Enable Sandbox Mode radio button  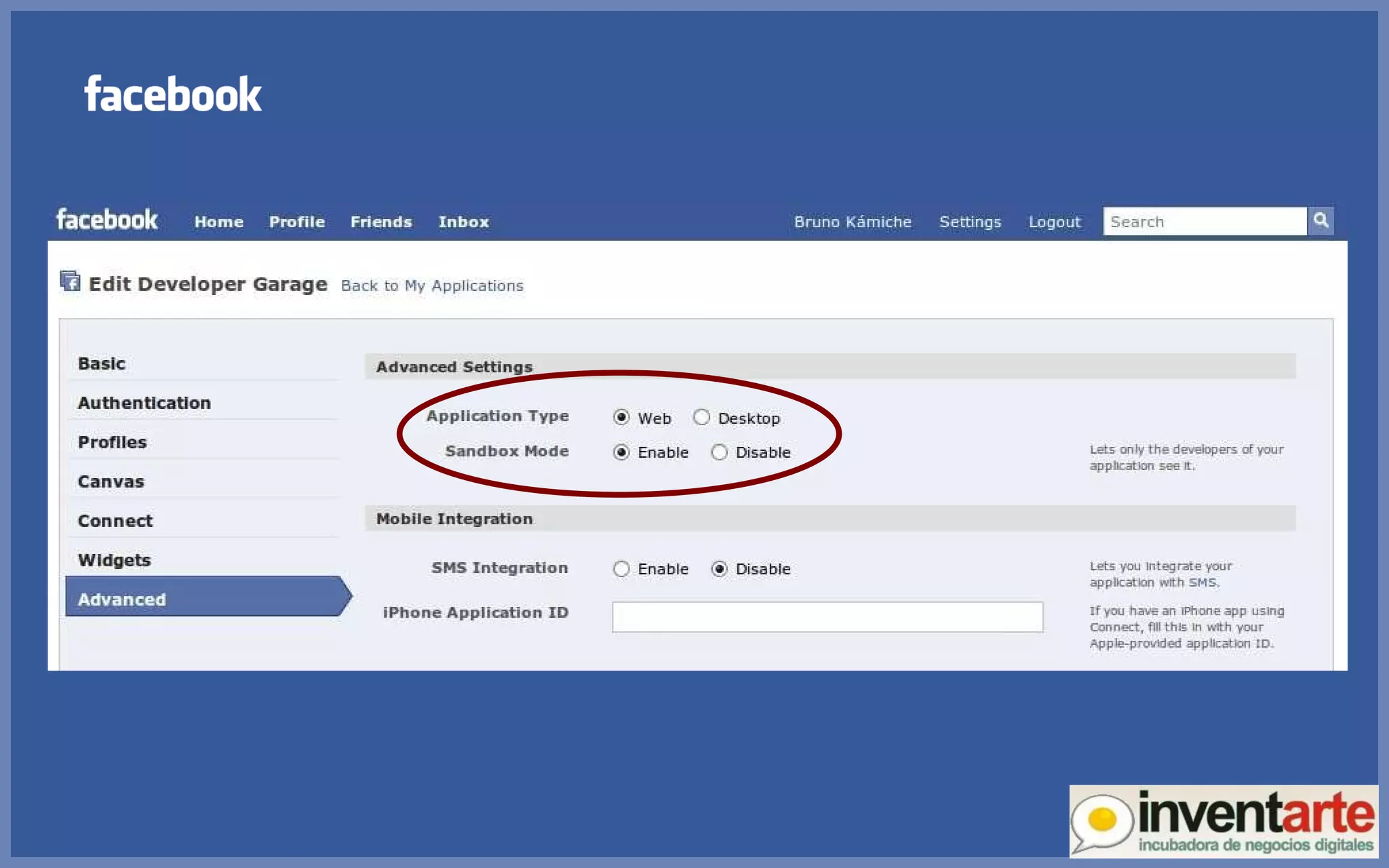tap(621, 452)
